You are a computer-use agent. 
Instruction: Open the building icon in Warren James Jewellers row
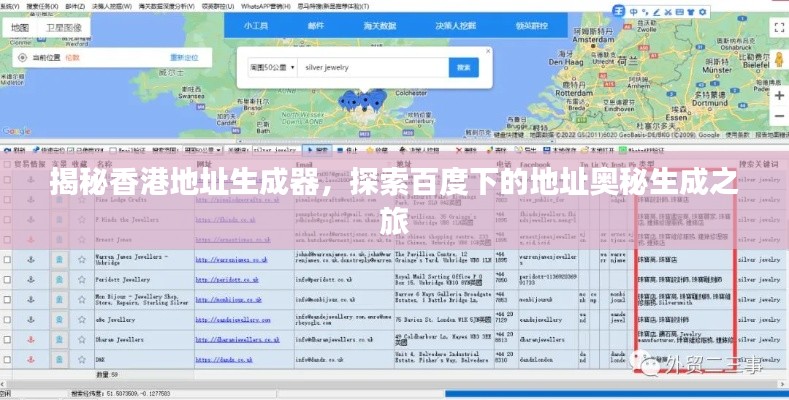point(59,260)
